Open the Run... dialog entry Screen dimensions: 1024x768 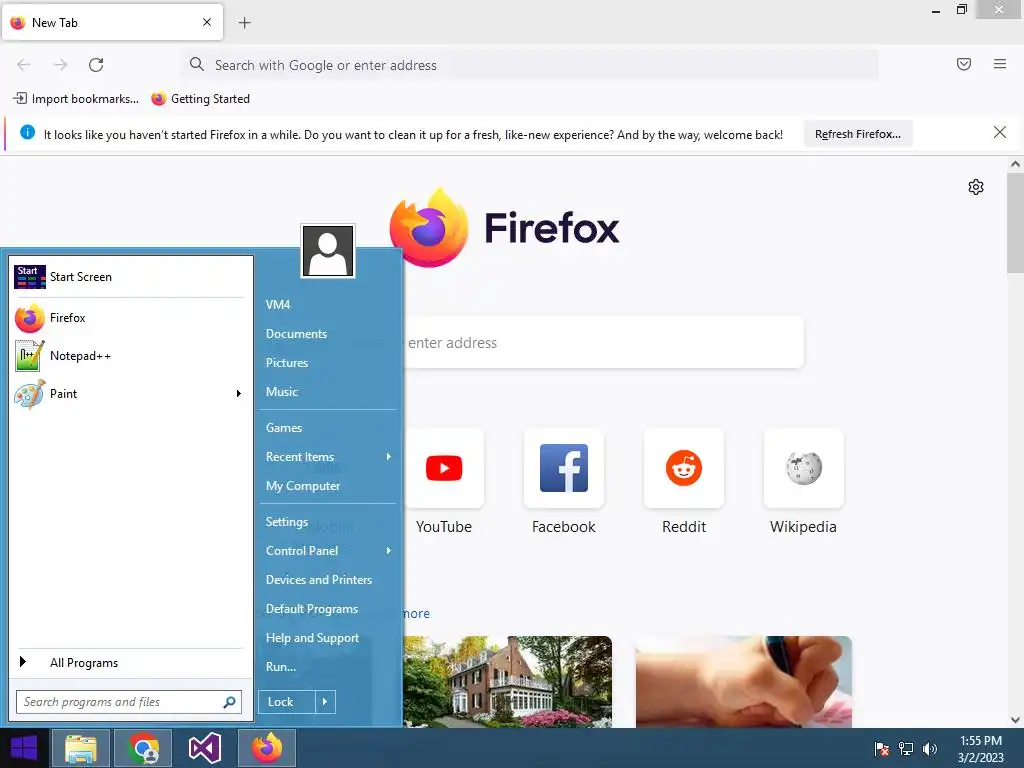tap(281, 667)
